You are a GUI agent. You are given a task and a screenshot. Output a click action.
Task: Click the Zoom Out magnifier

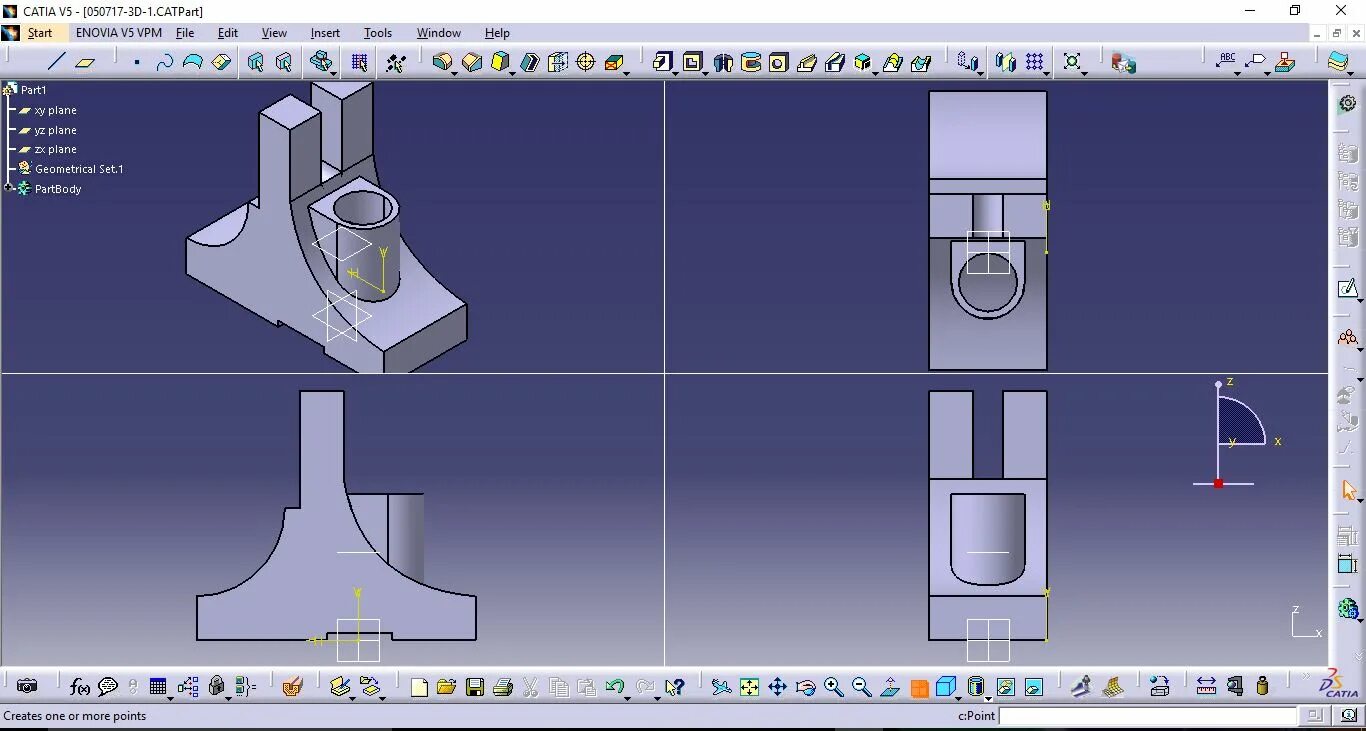(x=861, y=686)
